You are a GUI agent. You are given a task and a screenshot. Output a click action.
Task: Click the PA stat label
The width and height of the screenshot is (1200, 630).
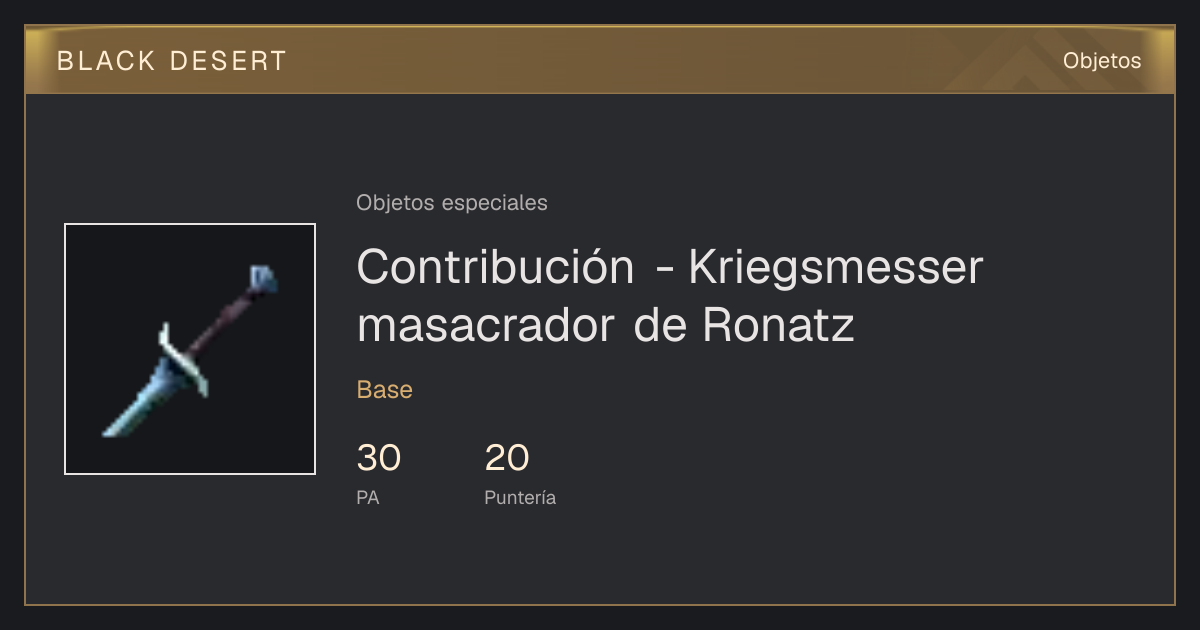point(368,497)
